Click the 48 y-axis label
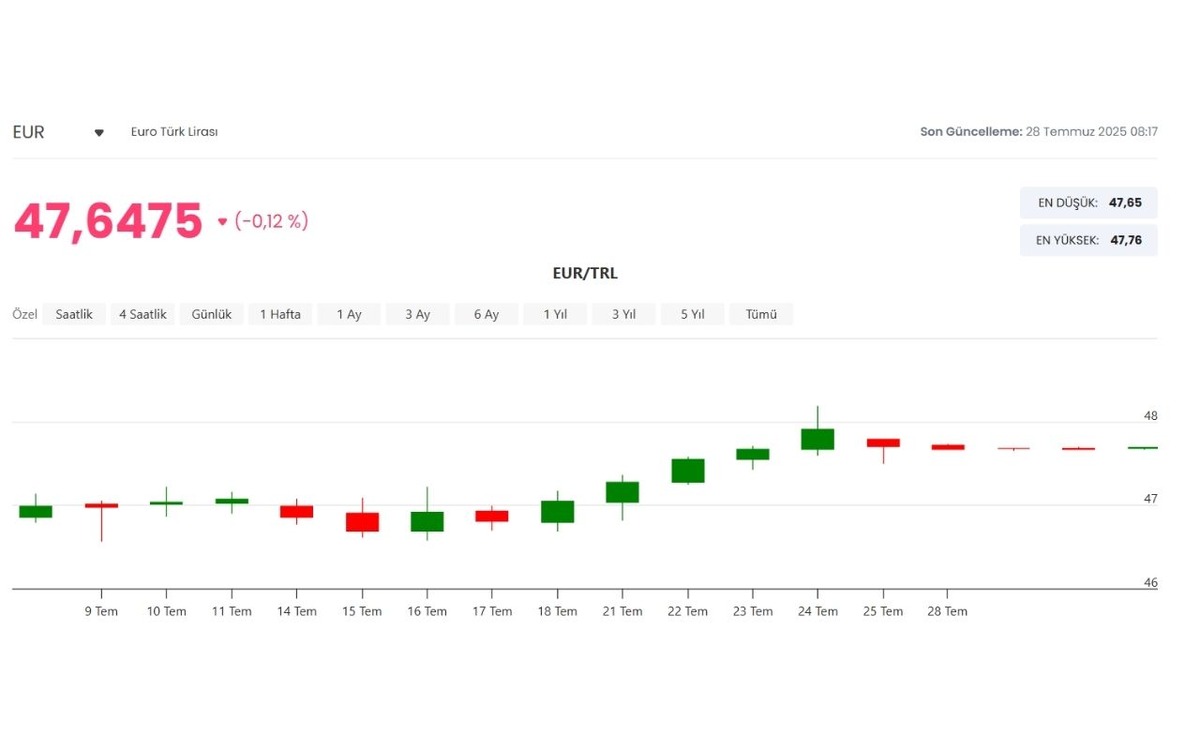1200x750 pixels. (1151, 415)
